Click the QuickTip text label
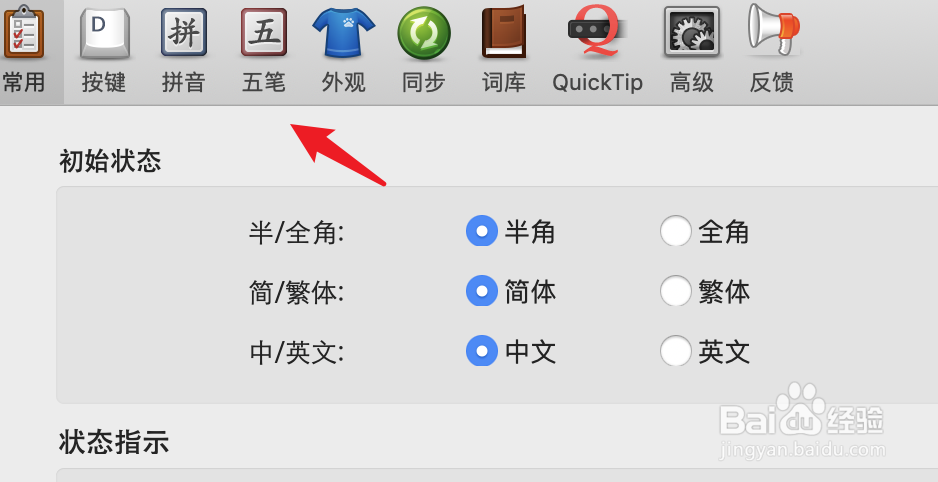The width and height of the screenshot is (938, 482). (597, 83)
